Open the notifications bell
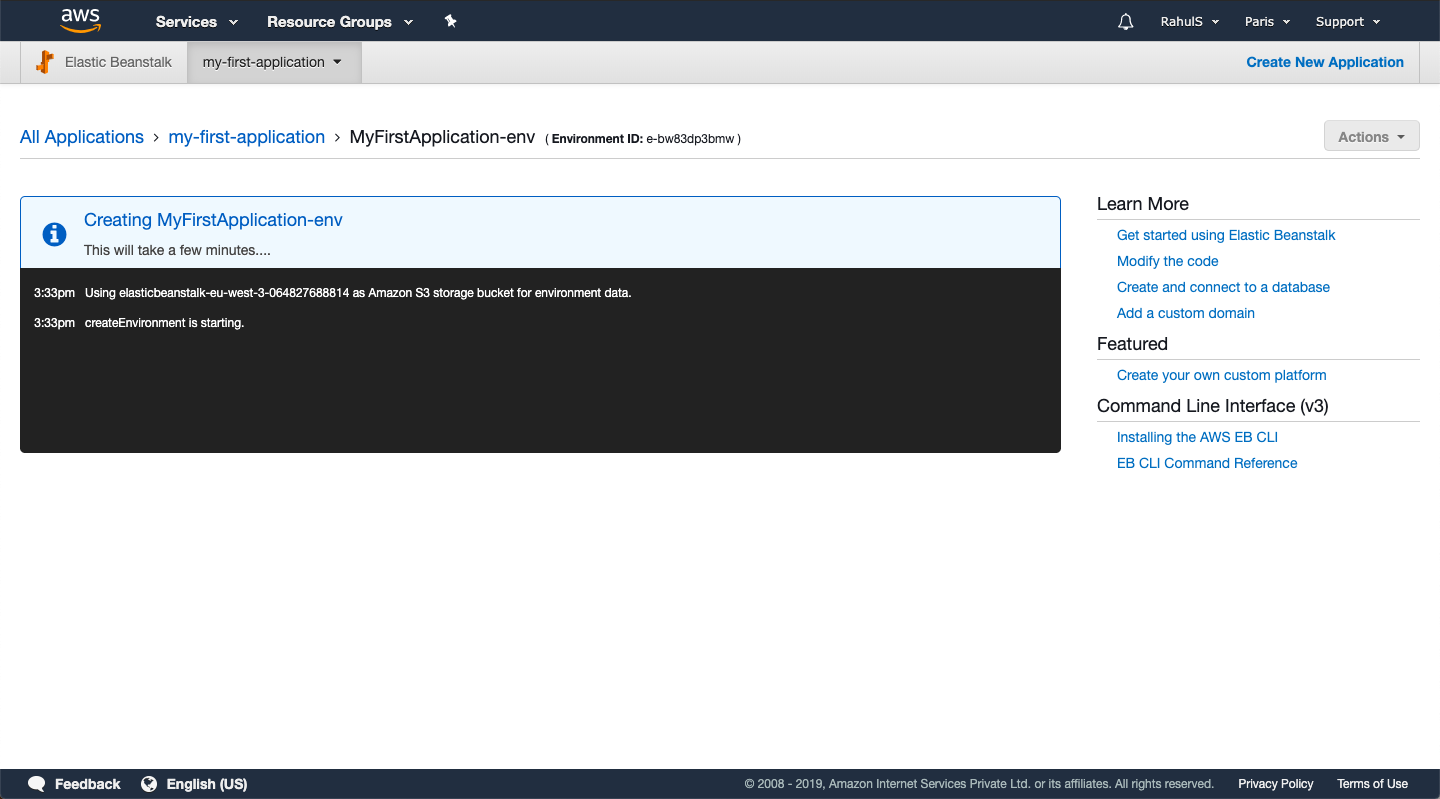This screenshot has width=1440, height=799. tap(1125, 20)
